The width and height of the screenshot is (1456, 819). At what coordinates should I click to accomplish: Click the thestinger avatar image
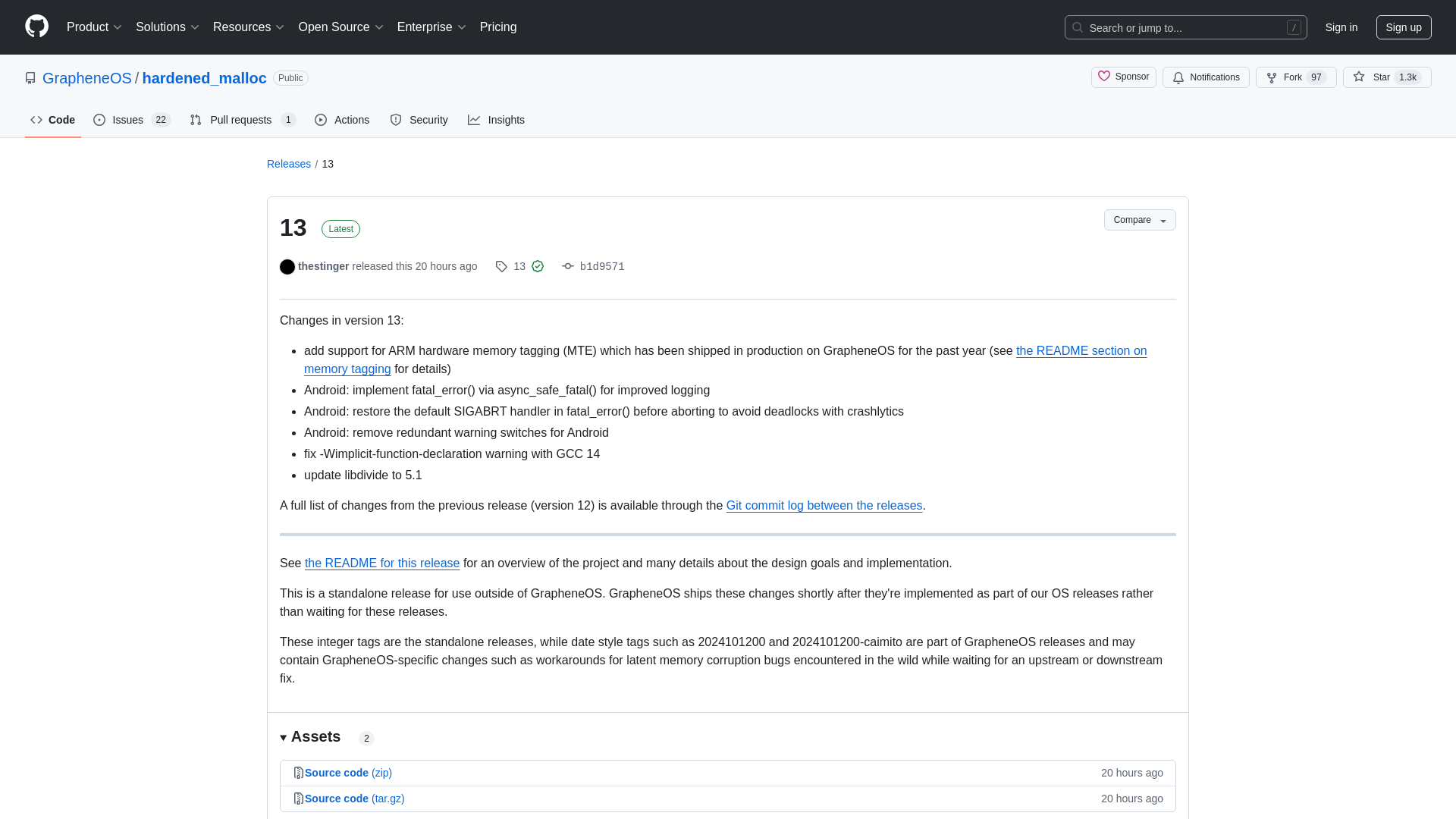pyautogui.click(x=287, y=267)
